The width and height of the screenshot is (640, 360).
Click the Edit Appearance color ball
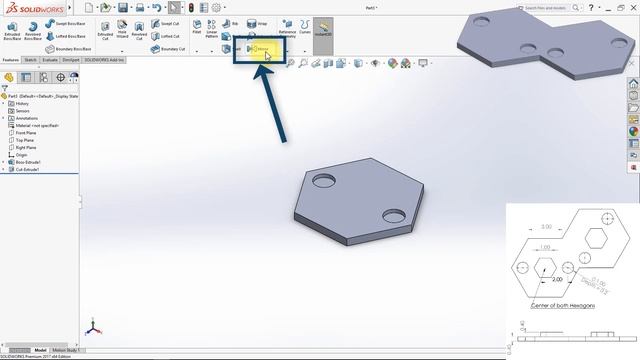[x=392, y=63]
